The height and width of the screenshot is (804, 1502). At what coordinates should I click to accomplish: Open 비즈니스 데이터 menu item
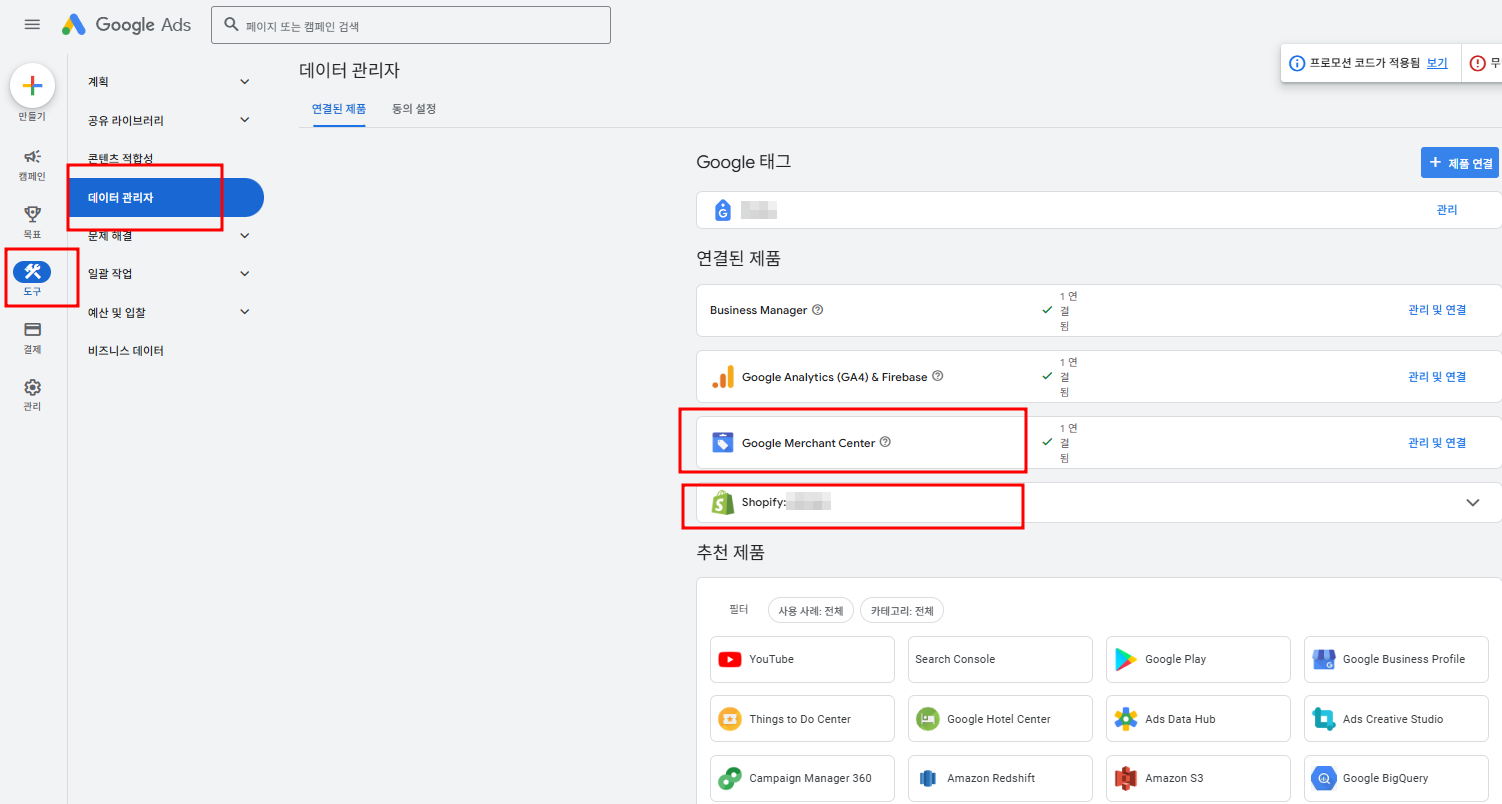[126, 351]
